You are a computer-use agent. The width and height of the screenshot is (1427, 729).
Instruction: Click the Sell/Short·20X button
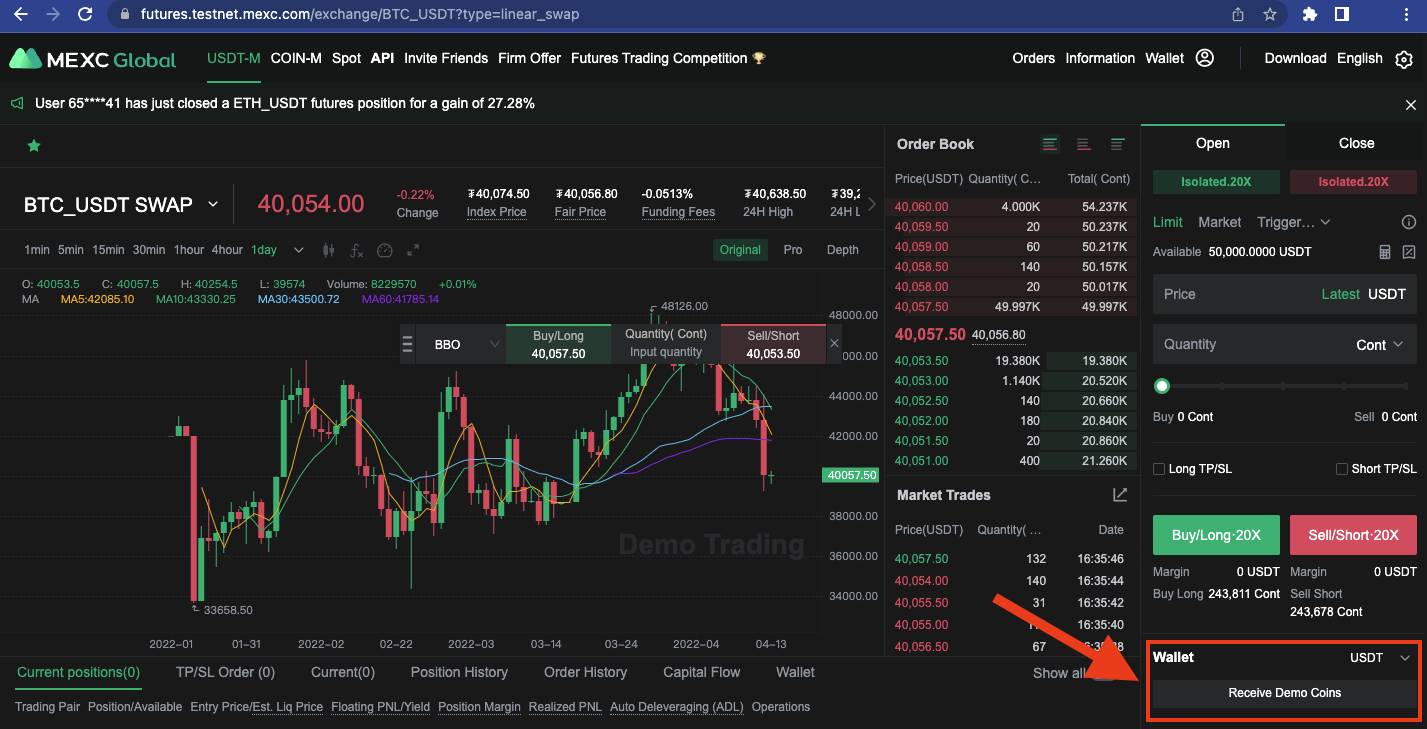coord(1353,535)
